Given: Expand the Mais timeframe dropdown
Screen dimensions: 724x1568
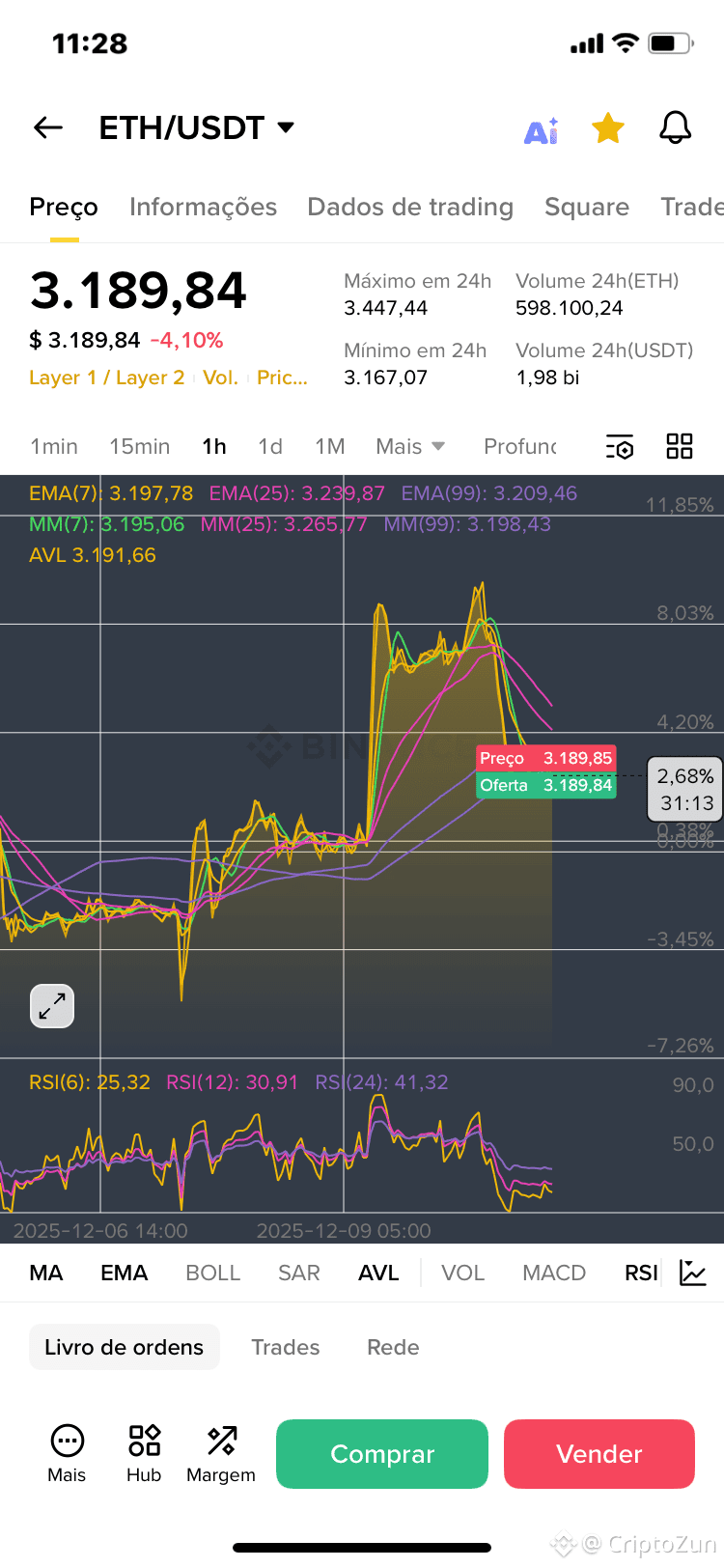Looking at the screenshot, I should 410,446.
